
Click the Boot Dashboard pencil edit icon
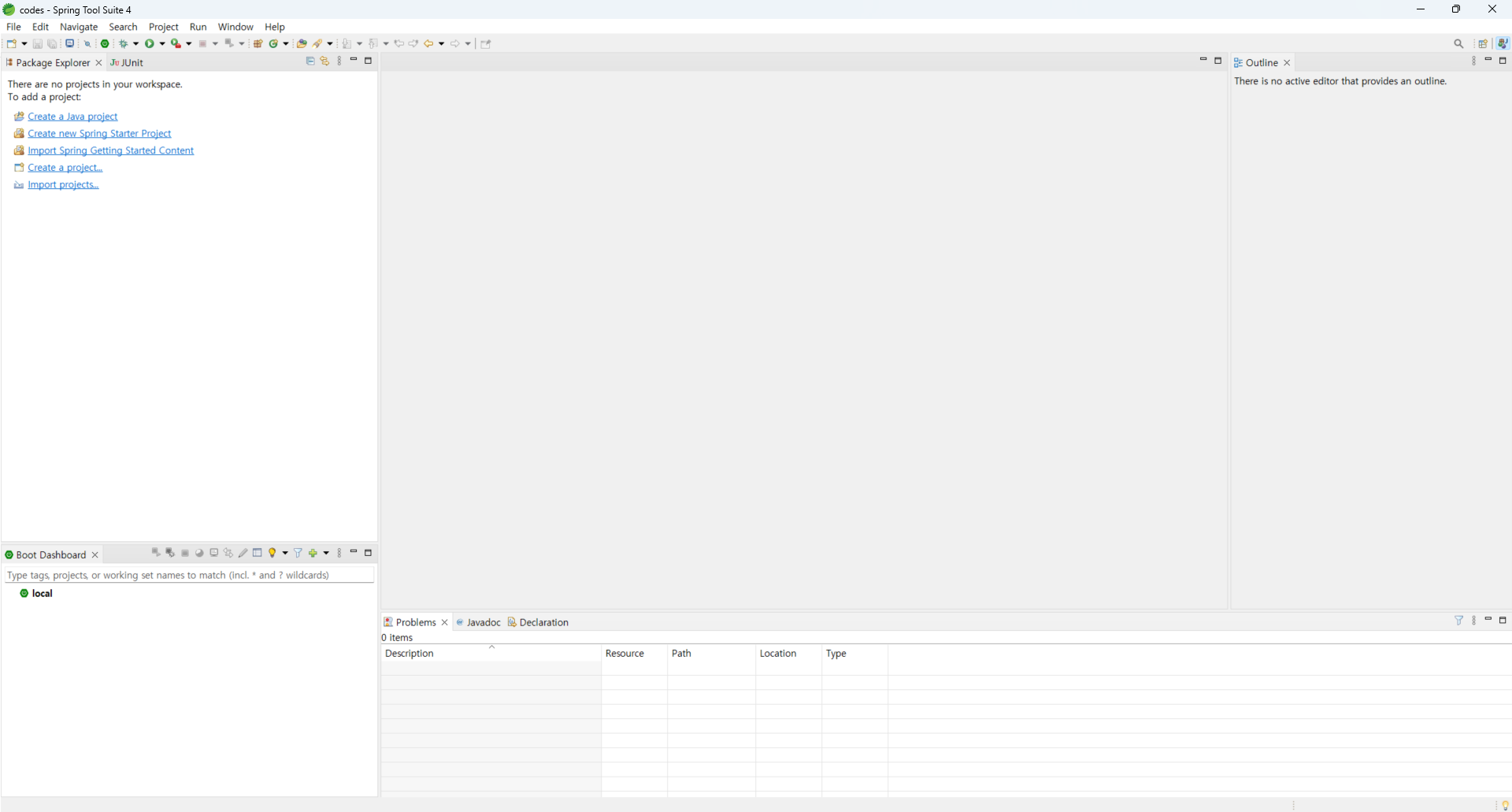[243, 553]
